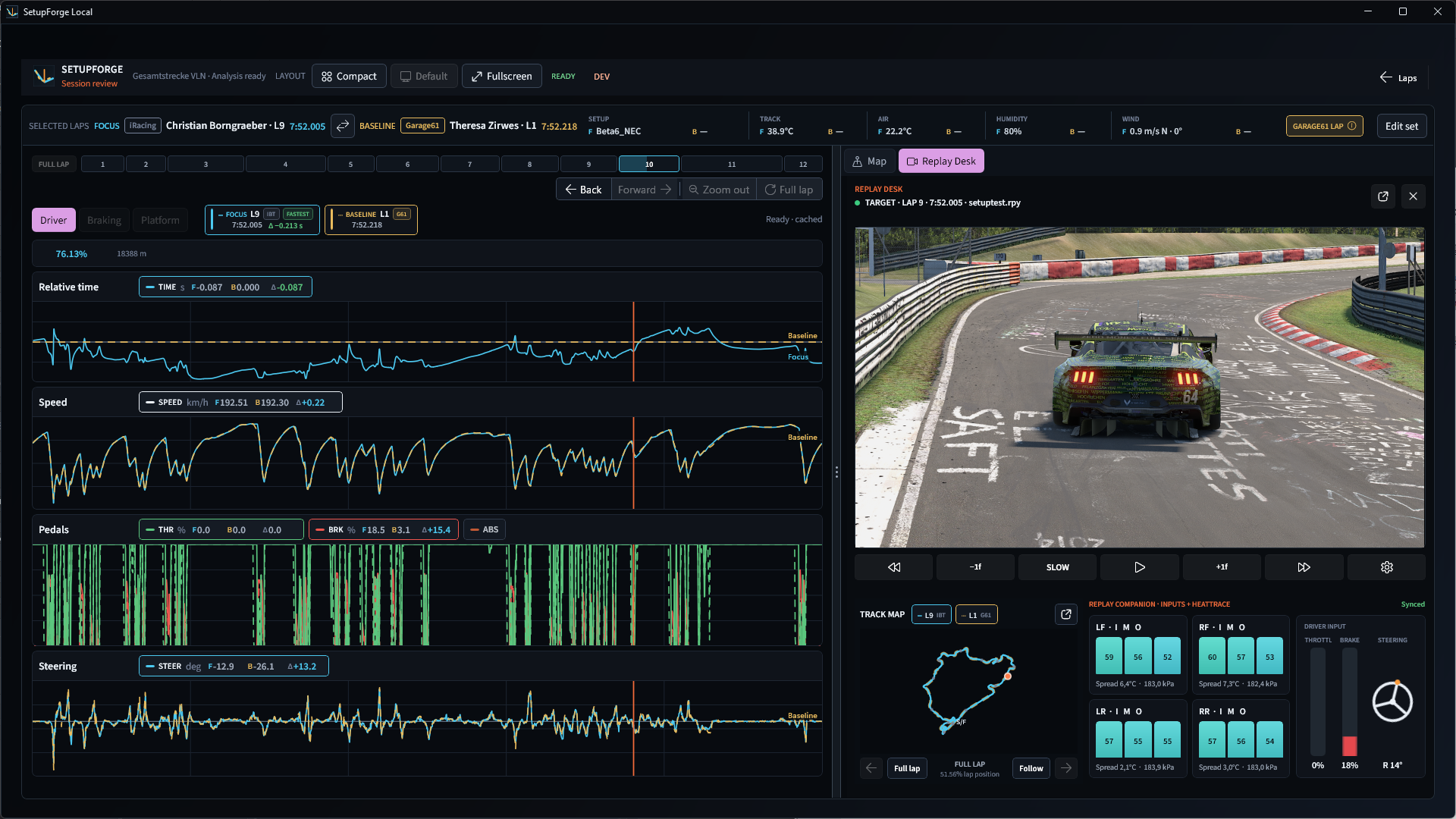
Task: Open the Replay Desk tab
Action: point(941,161)
